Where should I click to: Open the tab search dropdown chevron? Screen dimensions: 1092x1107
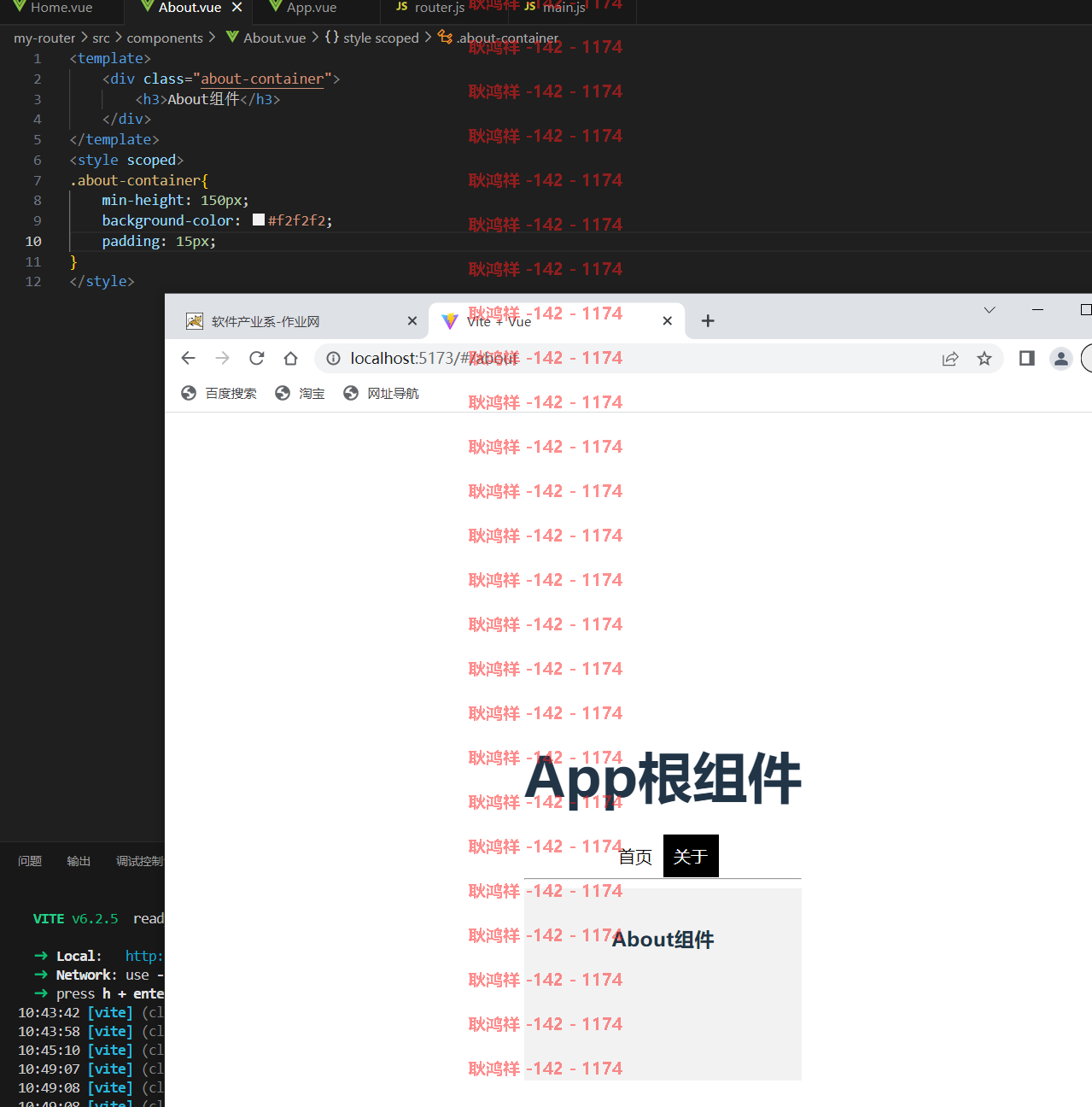click(990, 310)
